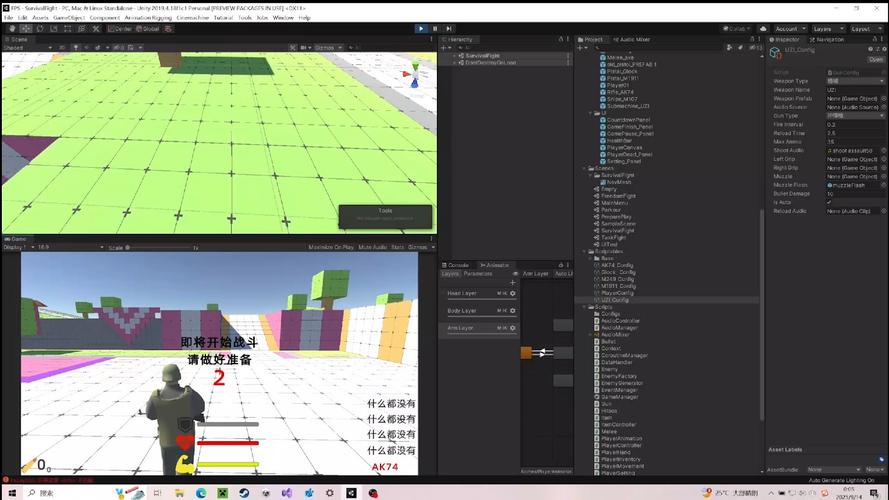This screenshot has height=500, width=889.
Task: Toggle Center pivot mode
Action: pos(120,28)
